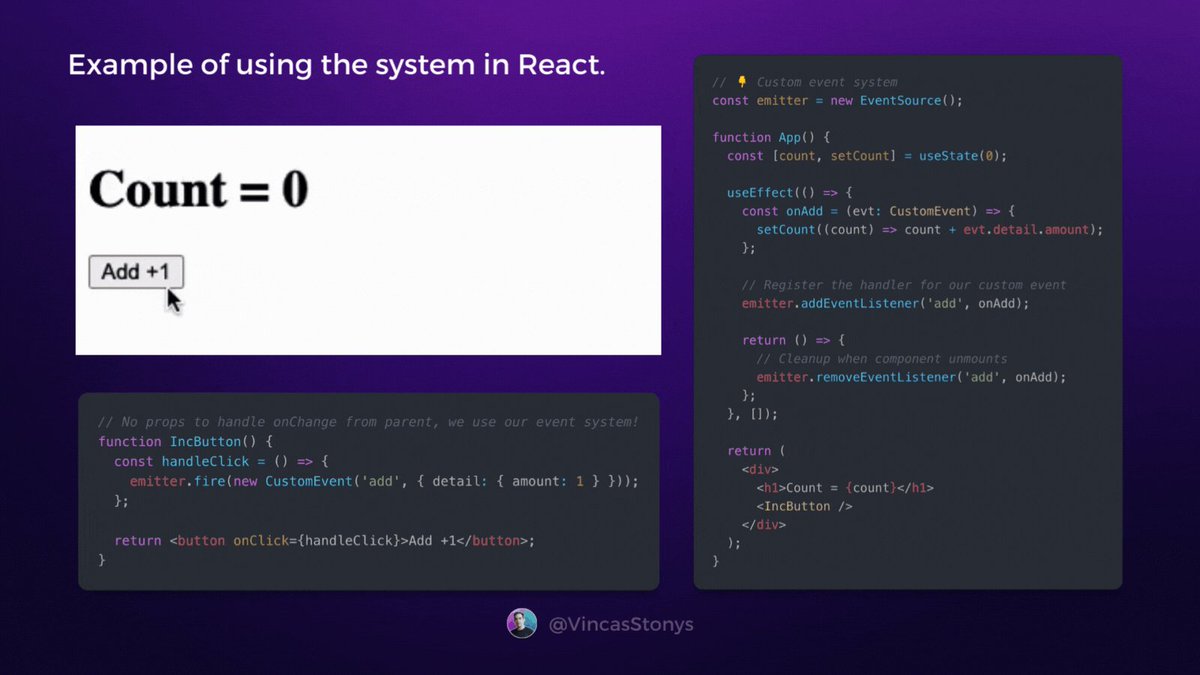Click the "function App() {" line

click(x=771, y=137)
